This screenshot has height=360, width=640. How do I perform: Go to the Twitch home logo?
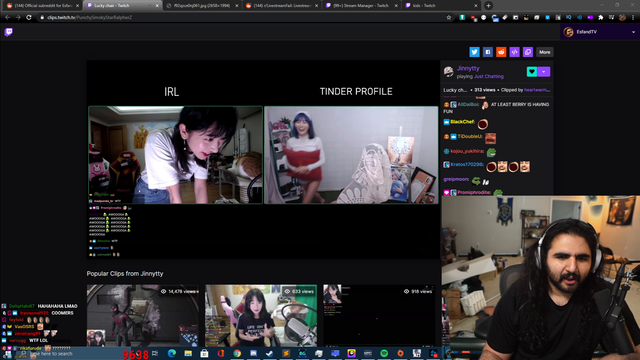(x=9, y=32)
